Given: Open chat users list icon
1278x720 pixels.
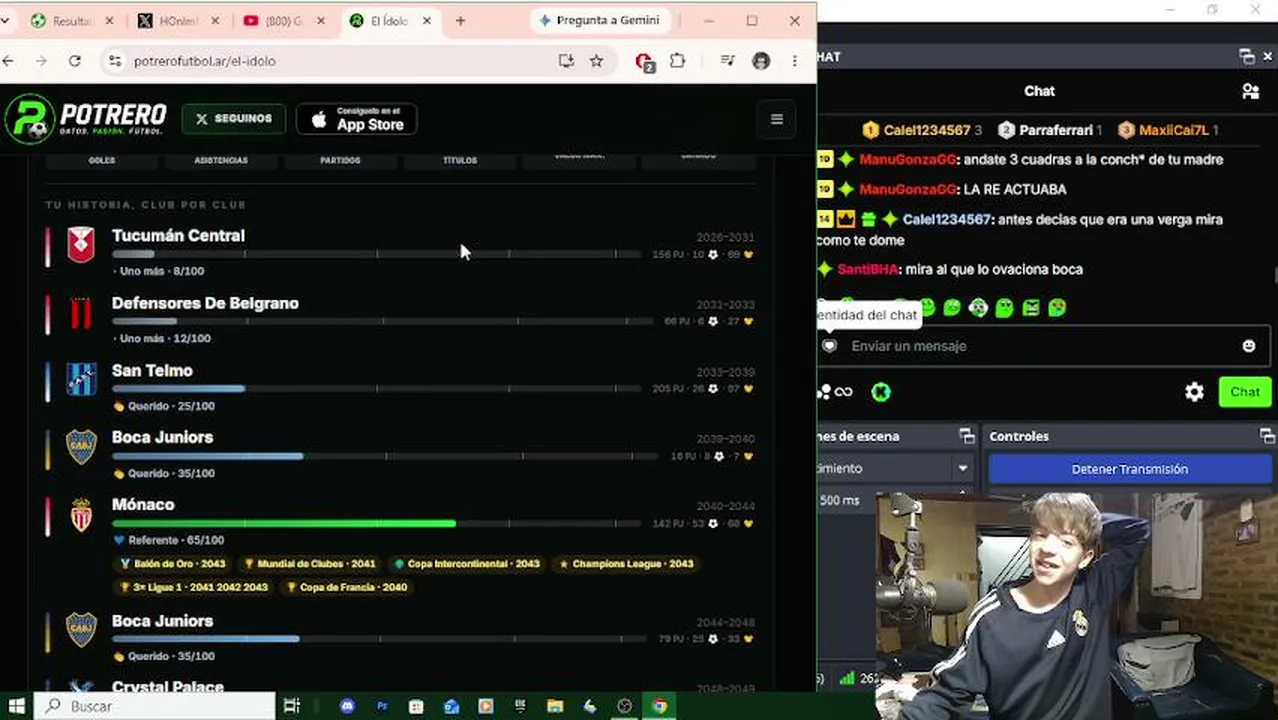Looking at the screenshot, I should click(x=1250, y=91).
